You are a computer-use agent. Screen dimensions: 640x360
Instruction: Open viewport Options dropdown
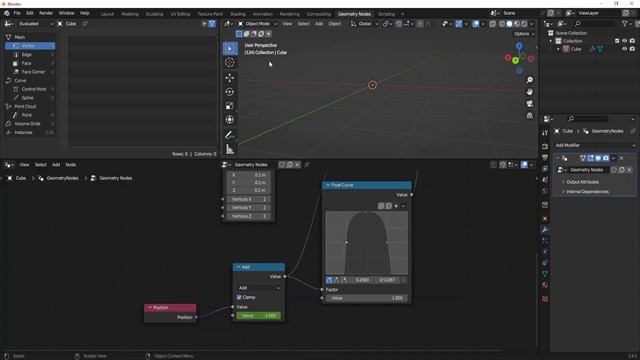(524, 34)
